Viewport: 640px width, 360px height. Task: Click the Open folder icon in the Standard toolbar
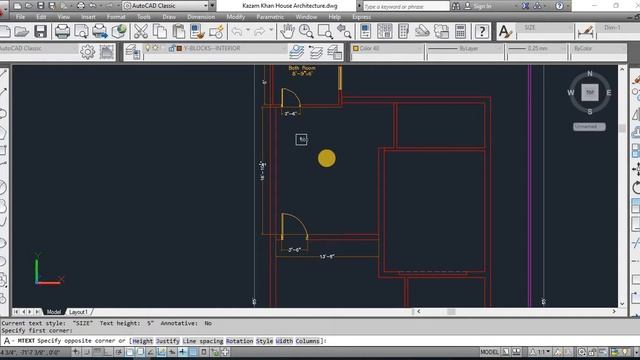pos(21,31)
